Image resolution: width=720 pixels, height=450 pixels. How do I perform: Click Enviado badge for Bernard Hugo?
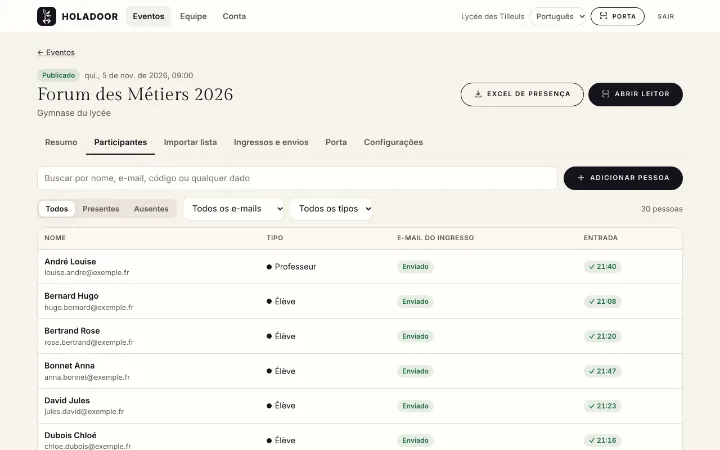tap(416, 302)
